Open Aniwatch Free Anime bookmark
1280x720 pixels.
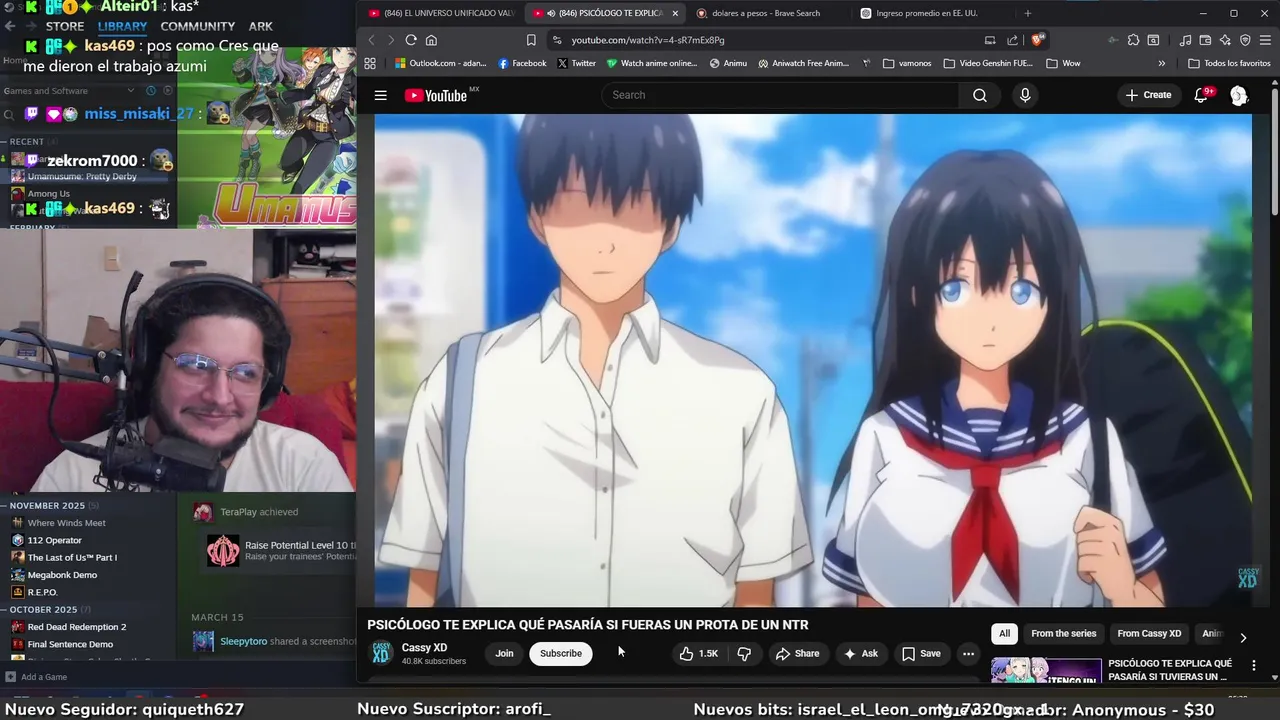pos(803,63)
